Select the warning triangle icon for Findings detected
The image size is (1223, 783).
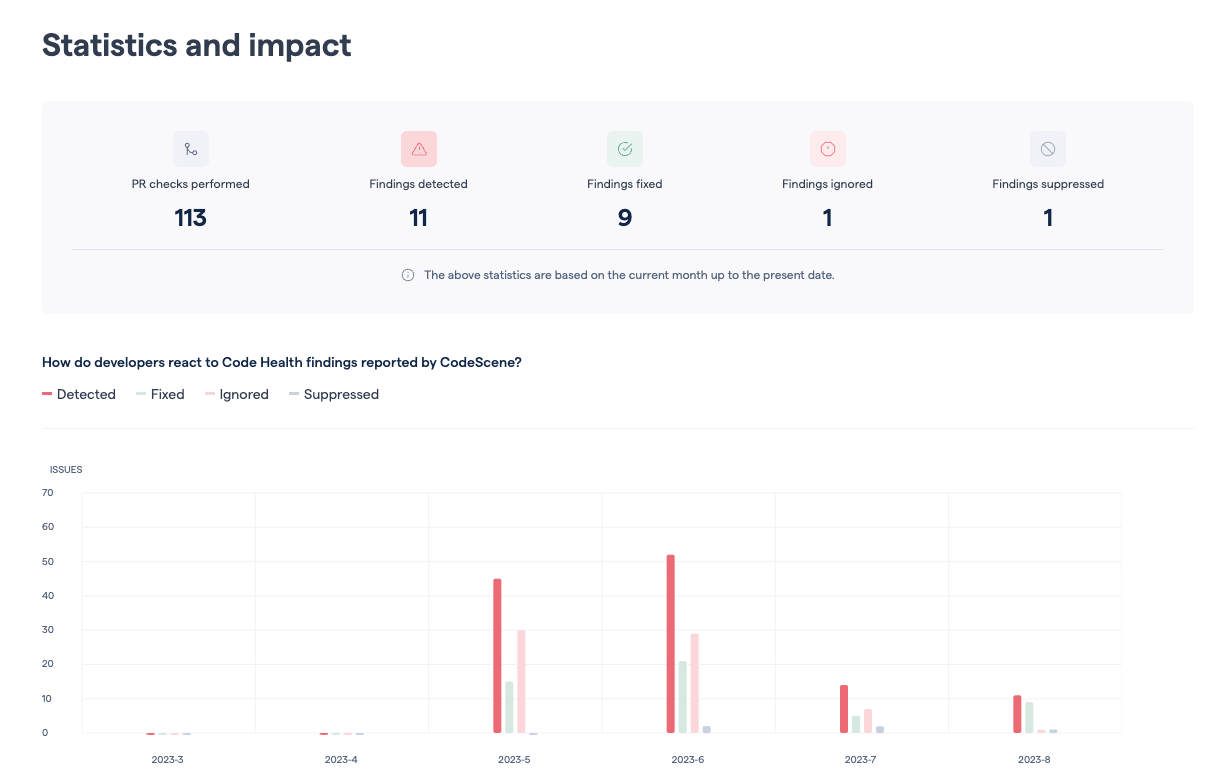(x=419, y=148)
